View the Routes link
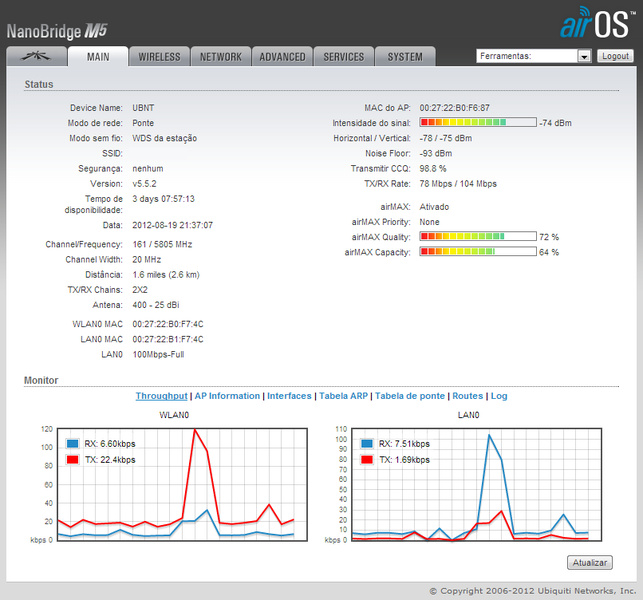643x600 pixels. pyautogui.click(x=467, y=396)
